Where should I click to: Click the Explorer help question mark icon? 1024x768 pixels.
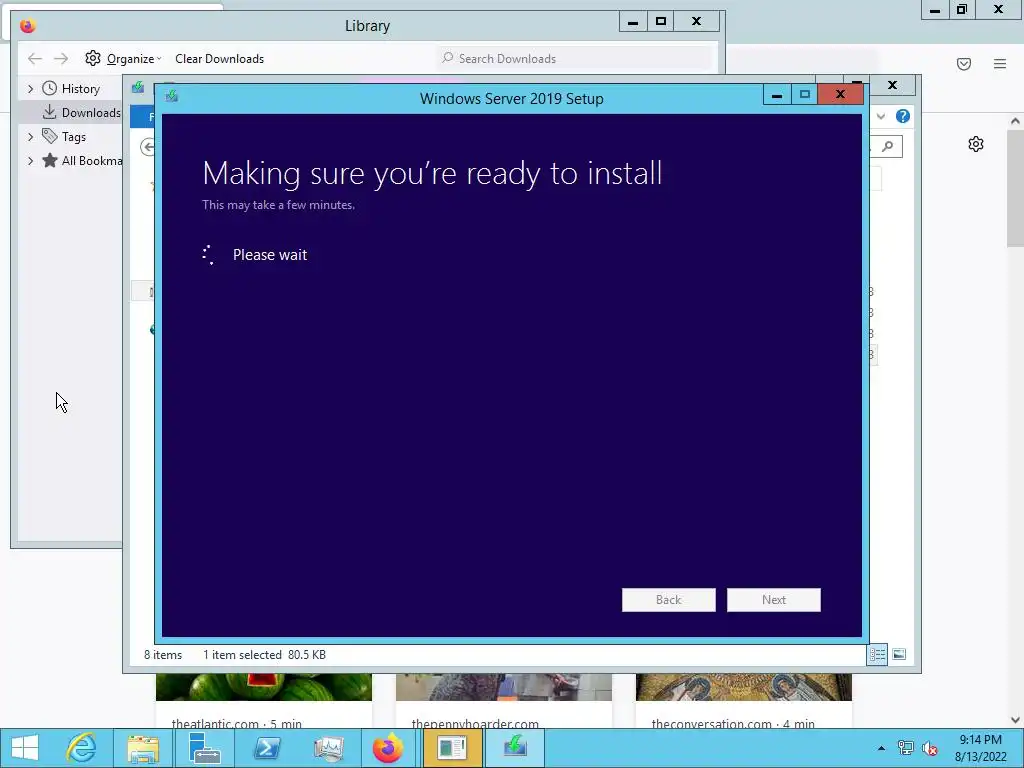pyautogui.click(x=903, y=116)
